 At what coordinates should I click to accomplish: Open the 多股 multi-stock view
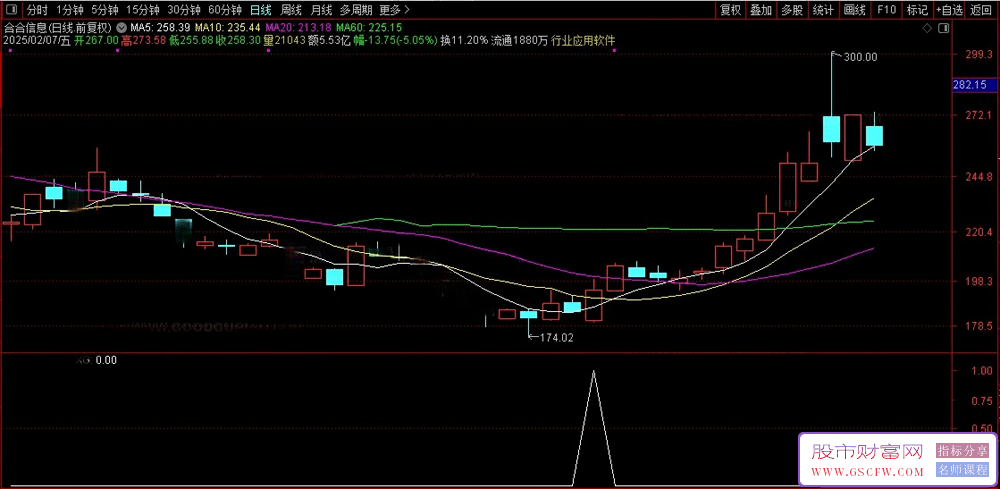[792, 9]
